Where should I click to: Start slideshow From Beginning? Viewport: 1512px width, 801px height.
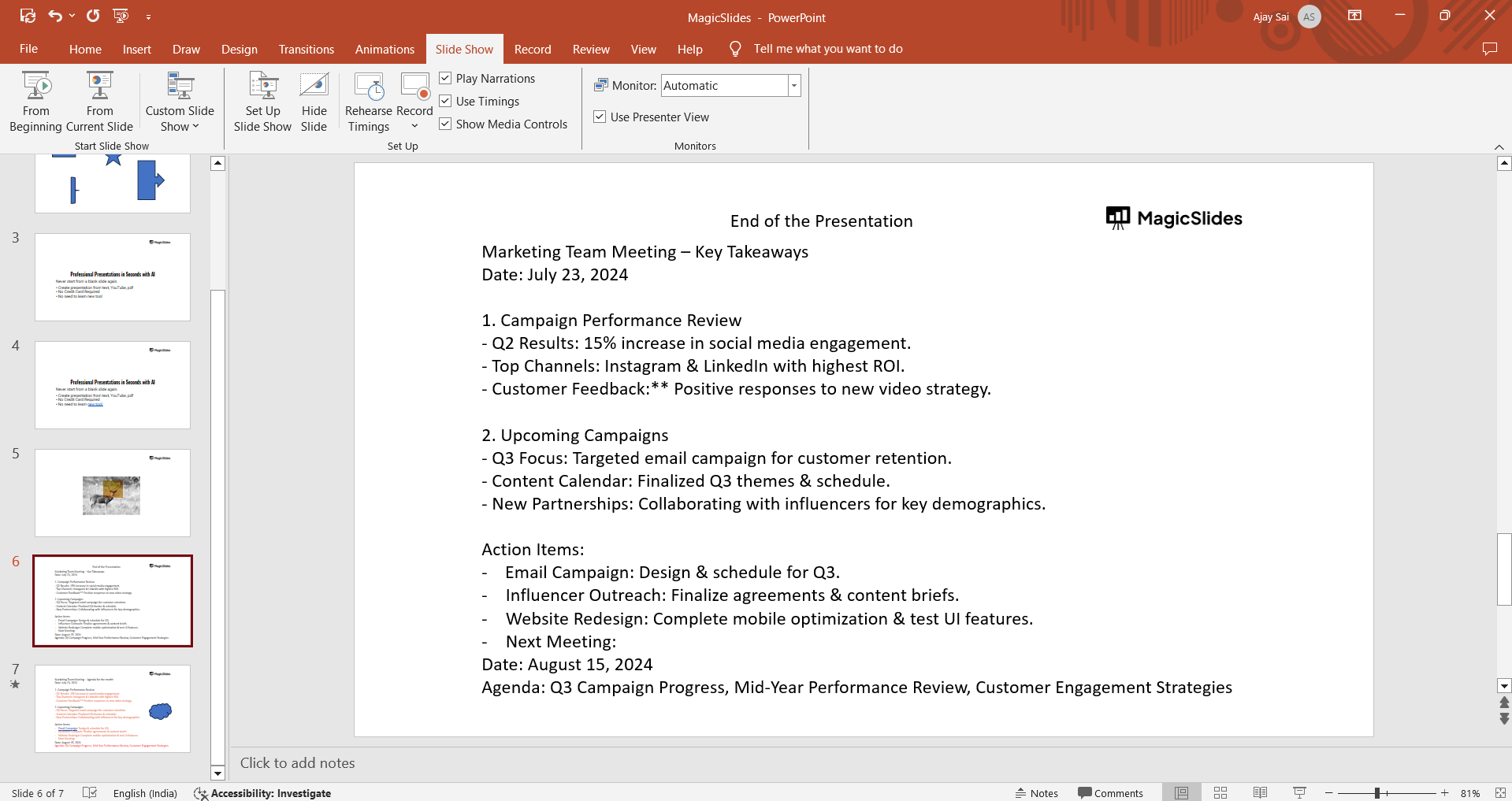pyautogui.click(x=36, y=102)
